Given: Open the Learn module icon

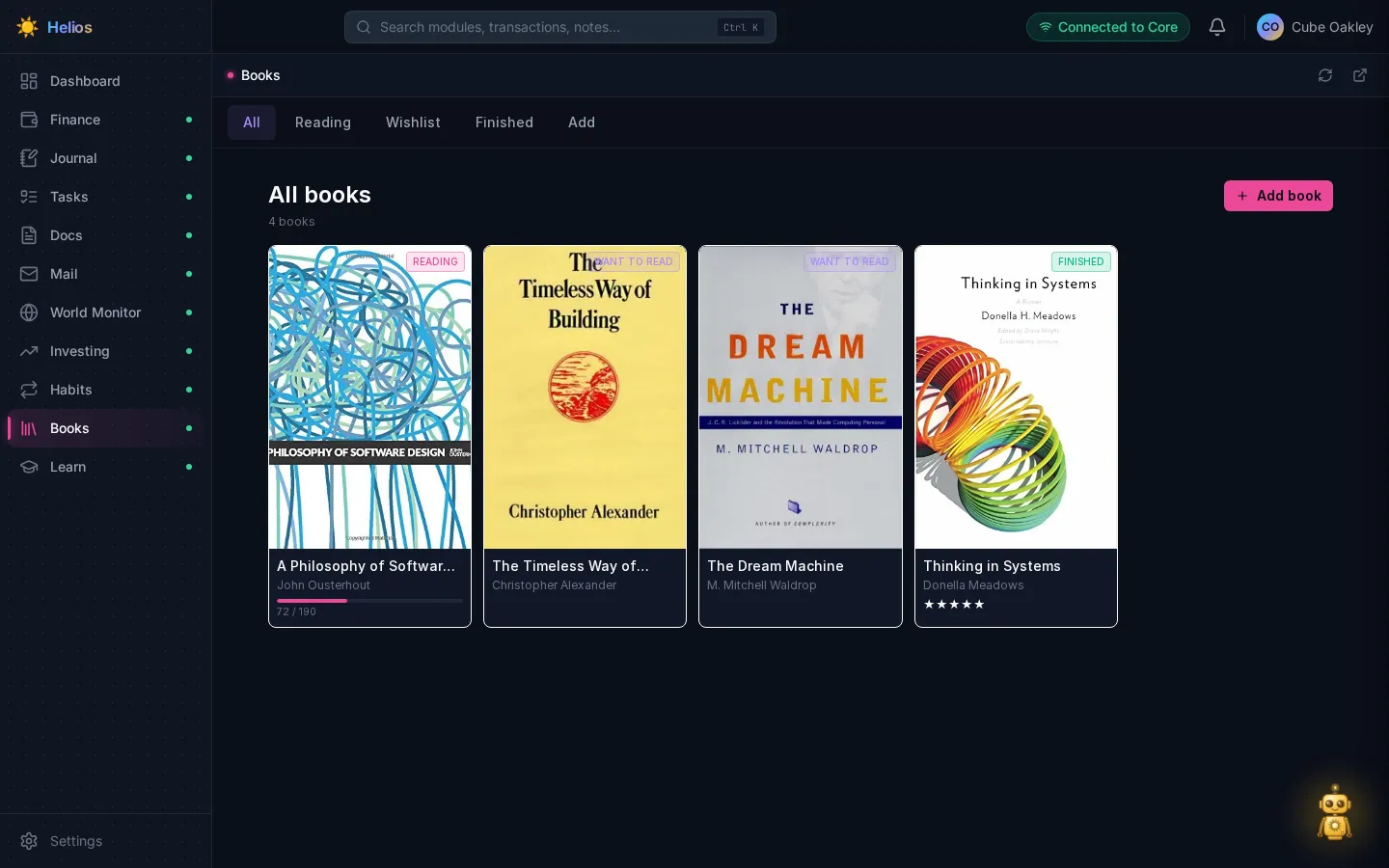Looking at the screenshot, I should [29, 467].
